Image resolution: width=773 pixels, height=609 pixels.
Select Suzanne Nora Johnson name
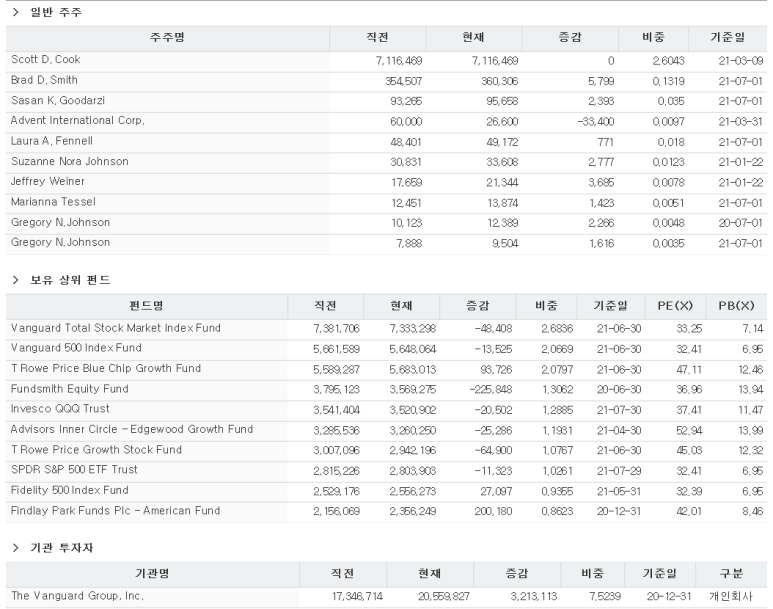70,162
